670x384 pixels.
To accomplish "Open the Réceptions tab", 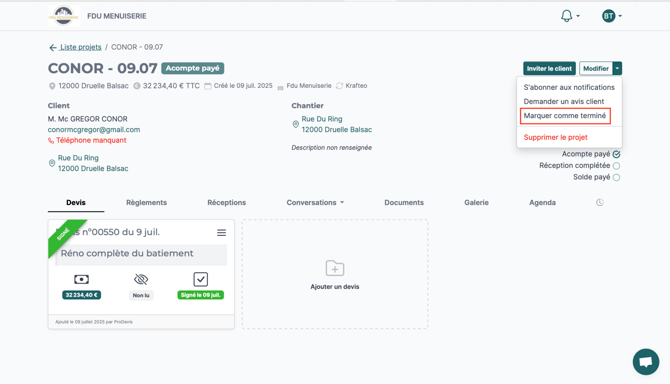I will [x=226, y=202].
